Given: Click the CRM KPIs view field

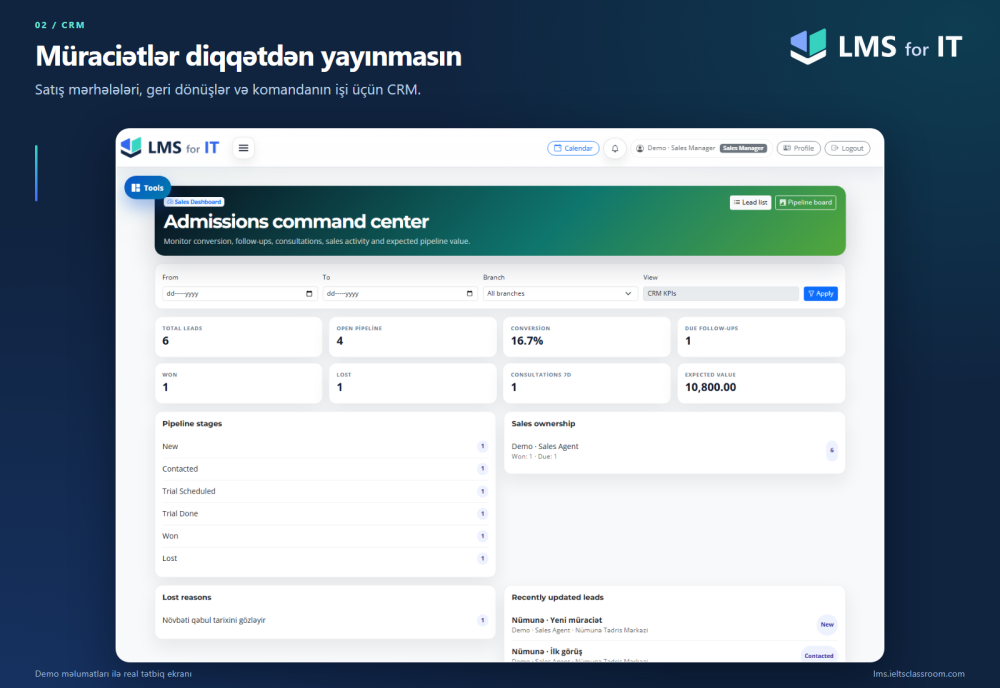Looking at the screenshot, I should click(x=721, y=293).
